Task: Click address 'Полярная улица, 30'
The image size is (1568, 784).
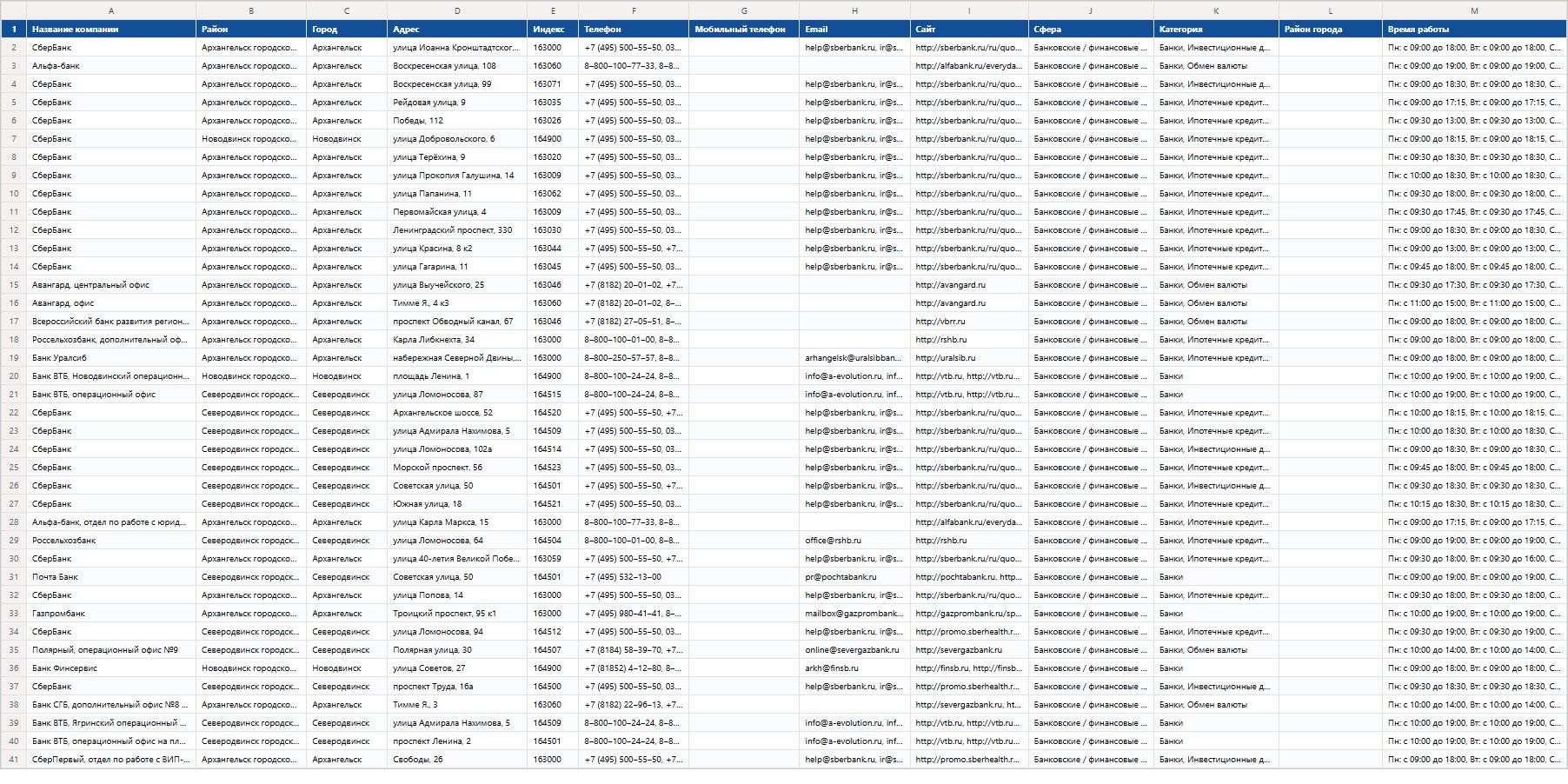Action: (457, 650)
